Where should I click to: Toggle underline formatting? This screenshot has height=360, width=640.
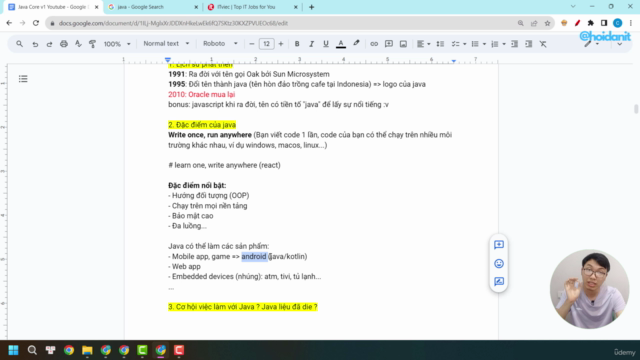click(326, 44)
